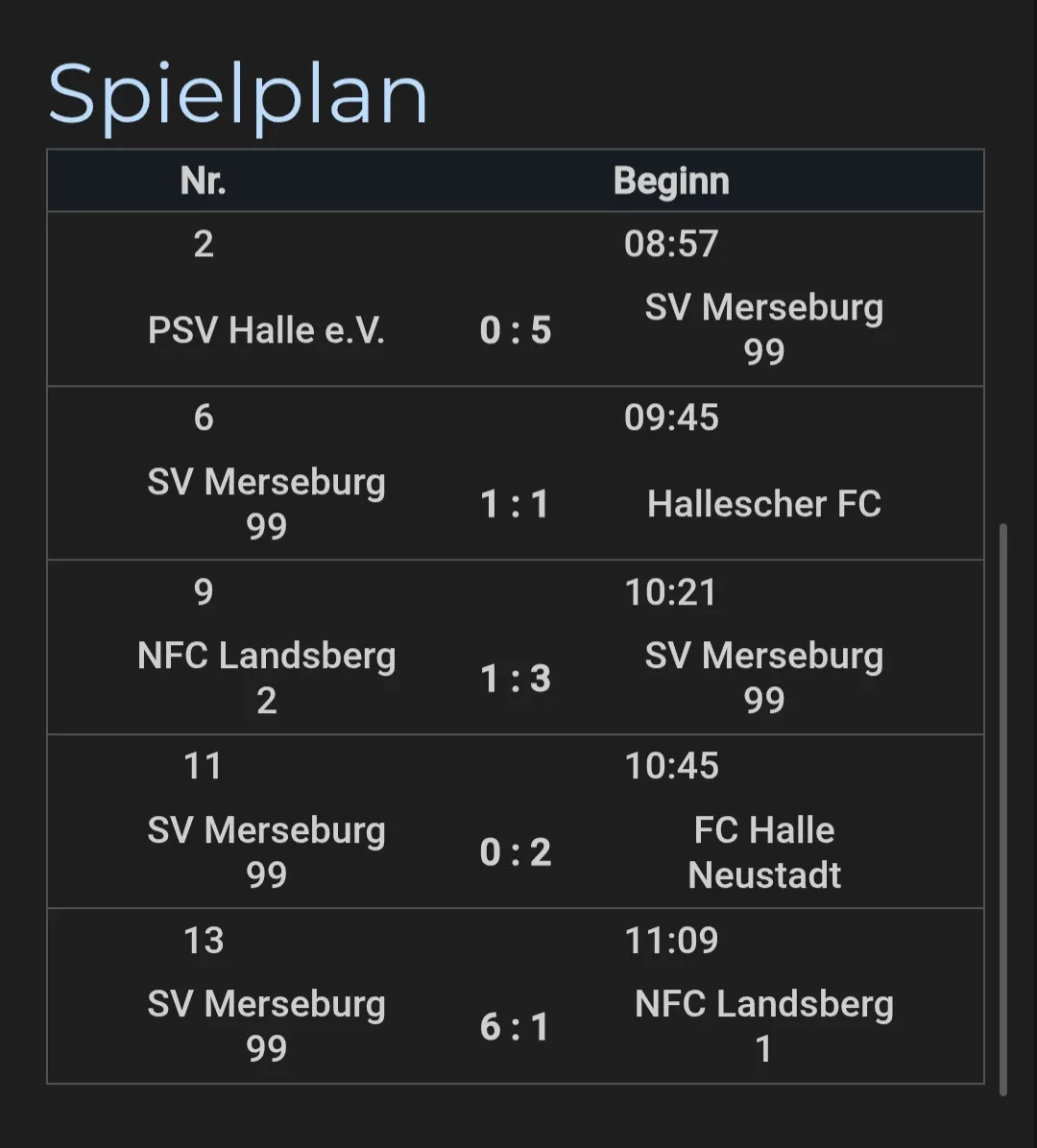Open NFC Landsberg 1 team
Viewport: 1037px width, 1148px height.
click(763, 1026)
